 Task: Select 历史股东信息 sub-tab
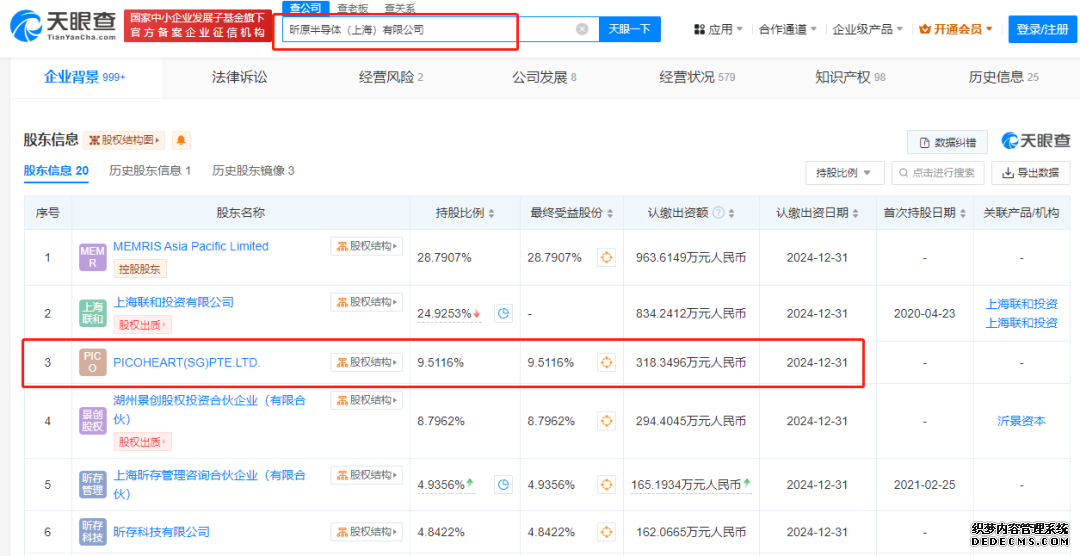point(150,171)
